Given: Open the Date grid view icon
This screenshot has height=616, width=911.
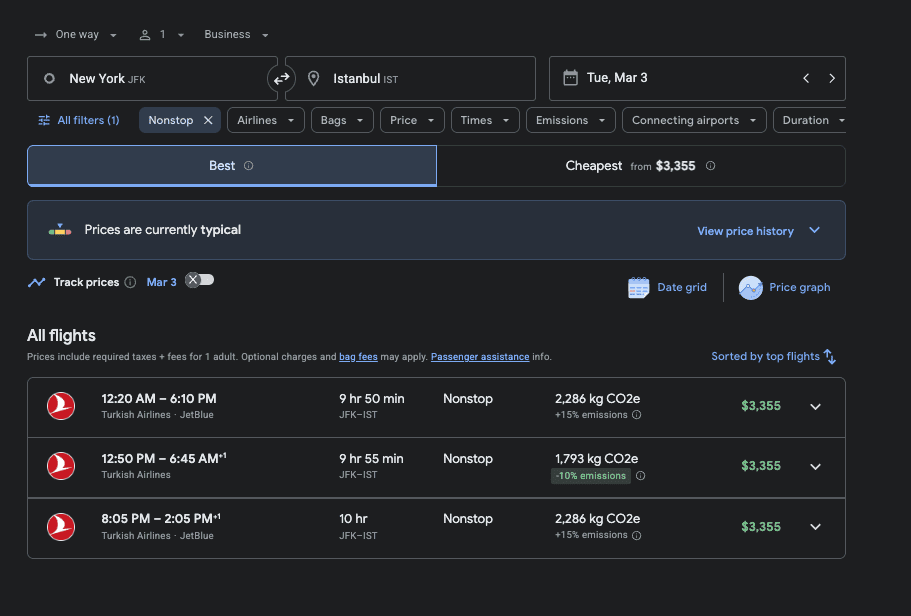Looking at the screenshot, I should 639,287.
